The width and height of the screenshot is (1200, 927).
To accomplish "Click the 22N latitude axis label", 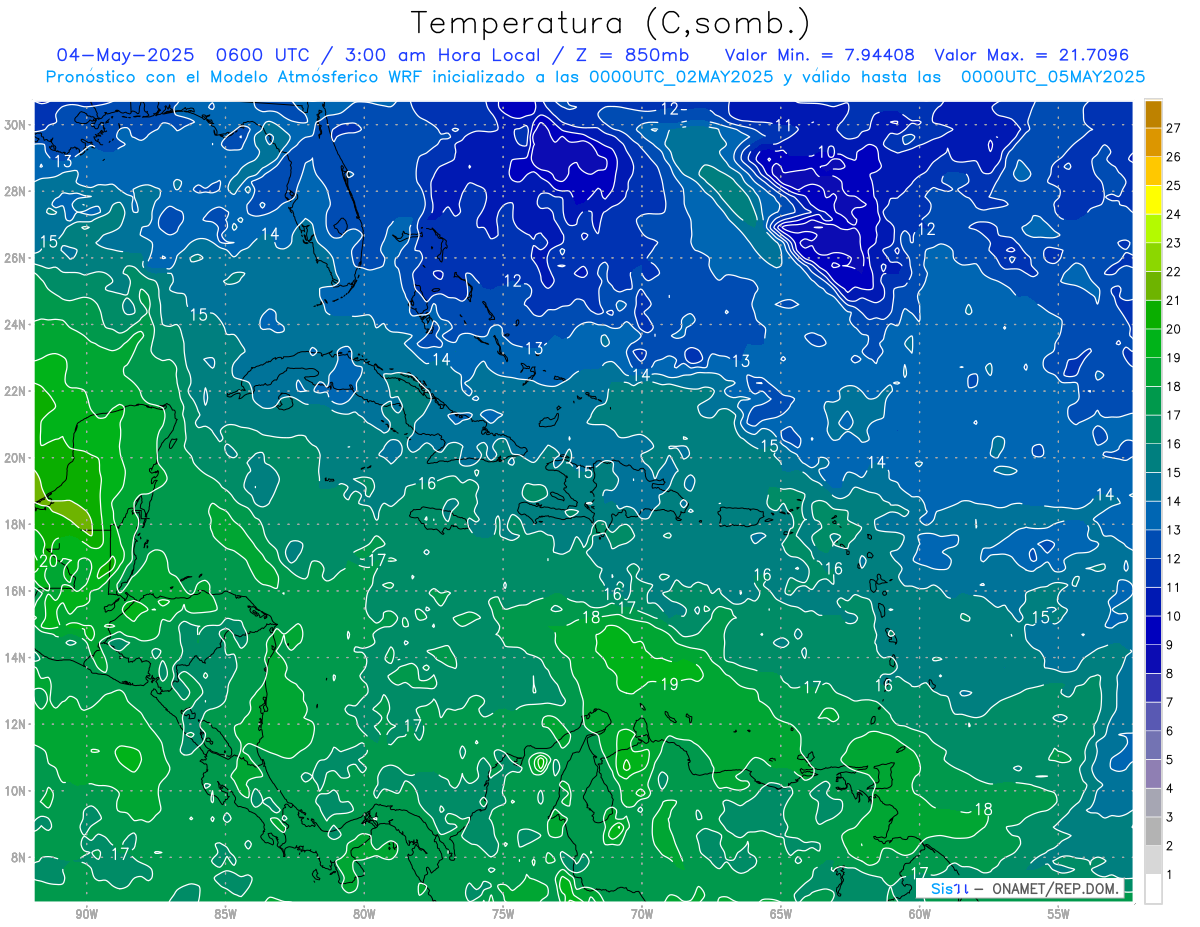I will [16, 391].
